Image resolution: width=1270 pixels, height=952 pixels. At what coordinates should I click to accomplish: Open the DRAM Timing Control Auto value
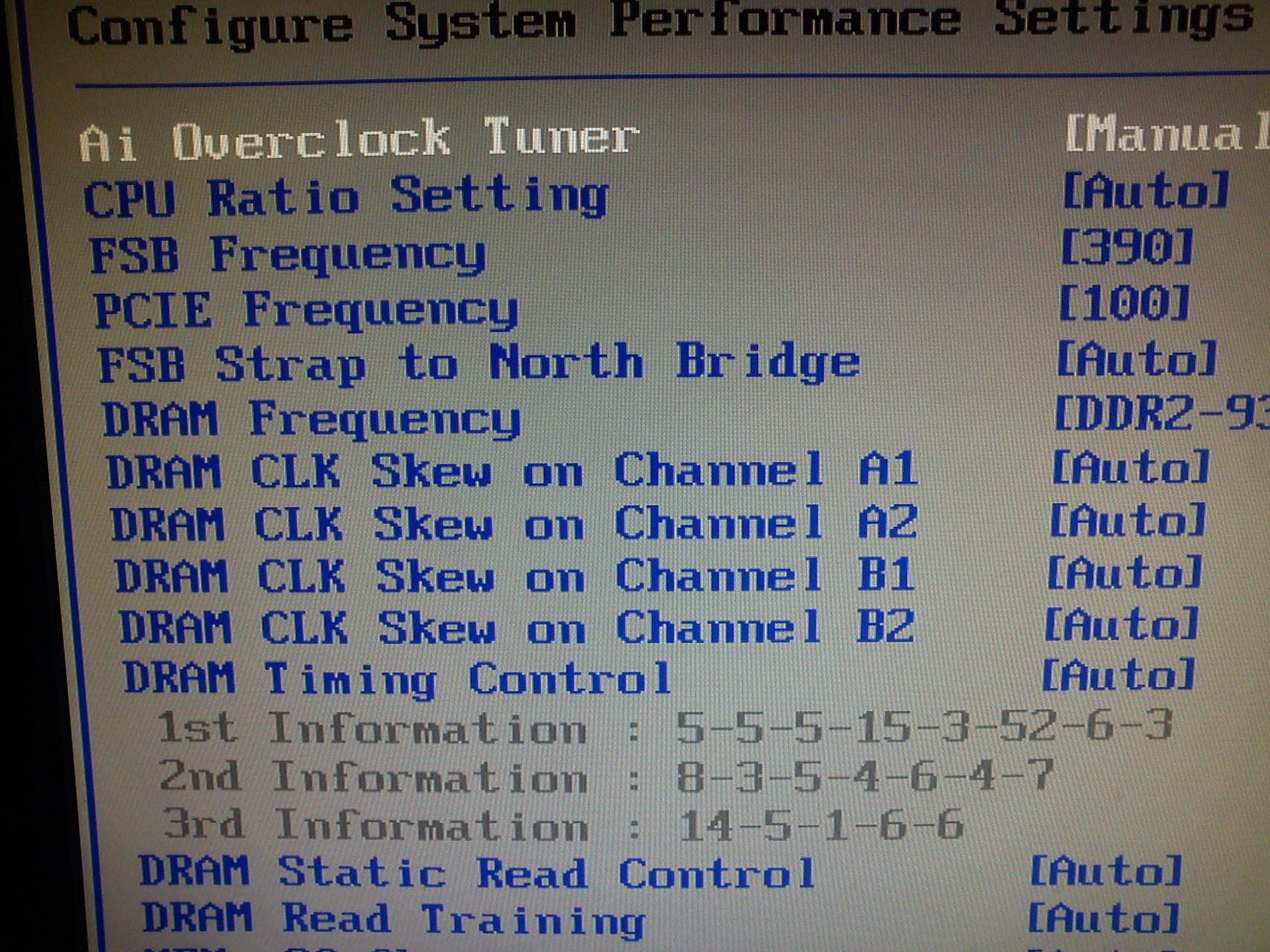1118,675
